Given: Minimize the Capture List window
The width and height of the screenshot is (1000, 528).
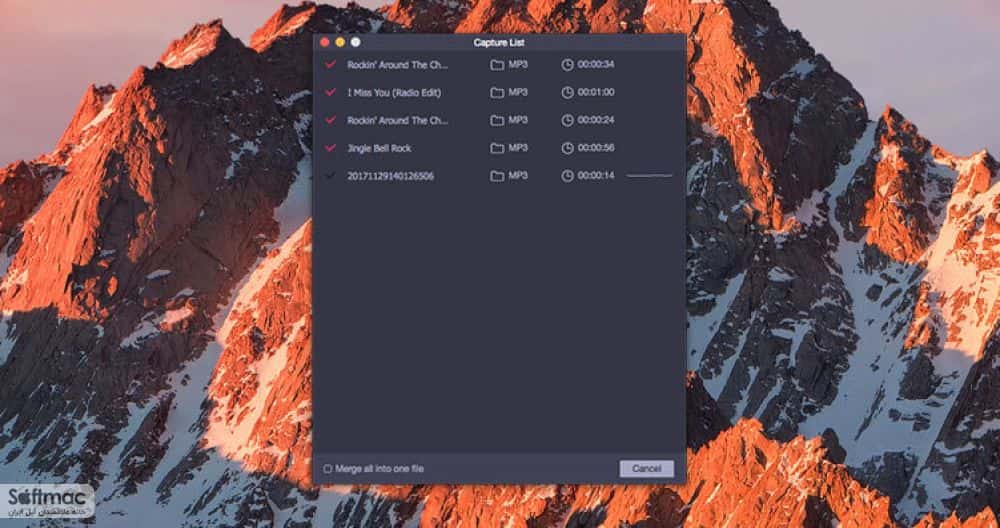Looking at the screenshot, I should tap(340, 42).
